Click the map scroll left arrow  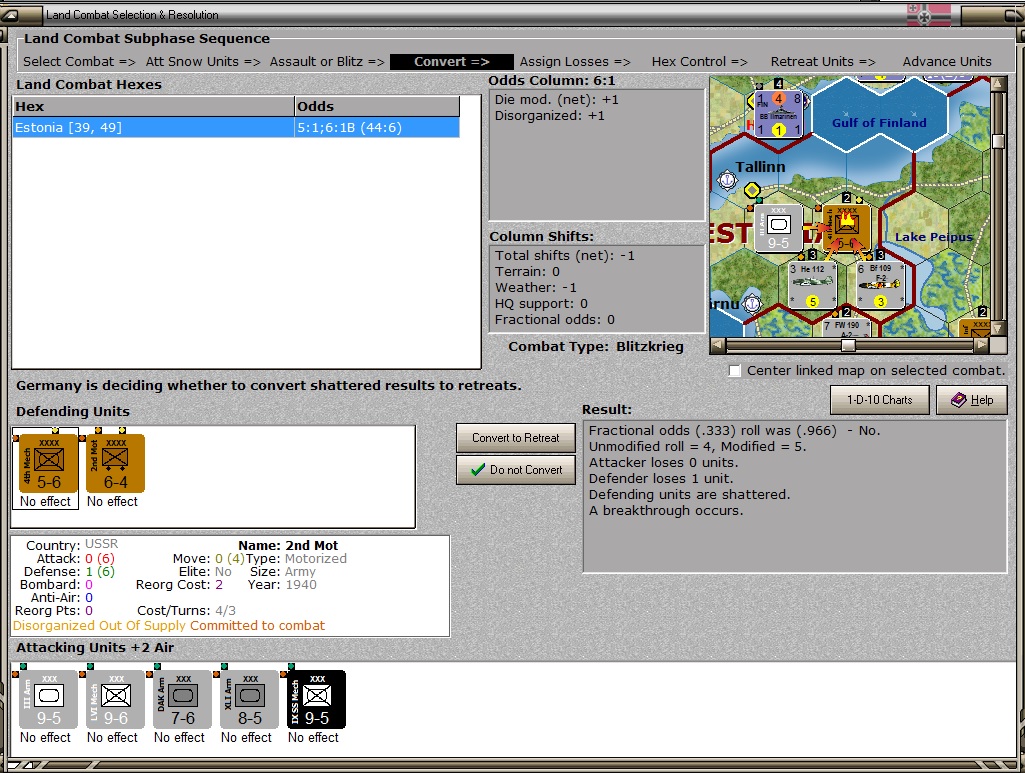718,344
